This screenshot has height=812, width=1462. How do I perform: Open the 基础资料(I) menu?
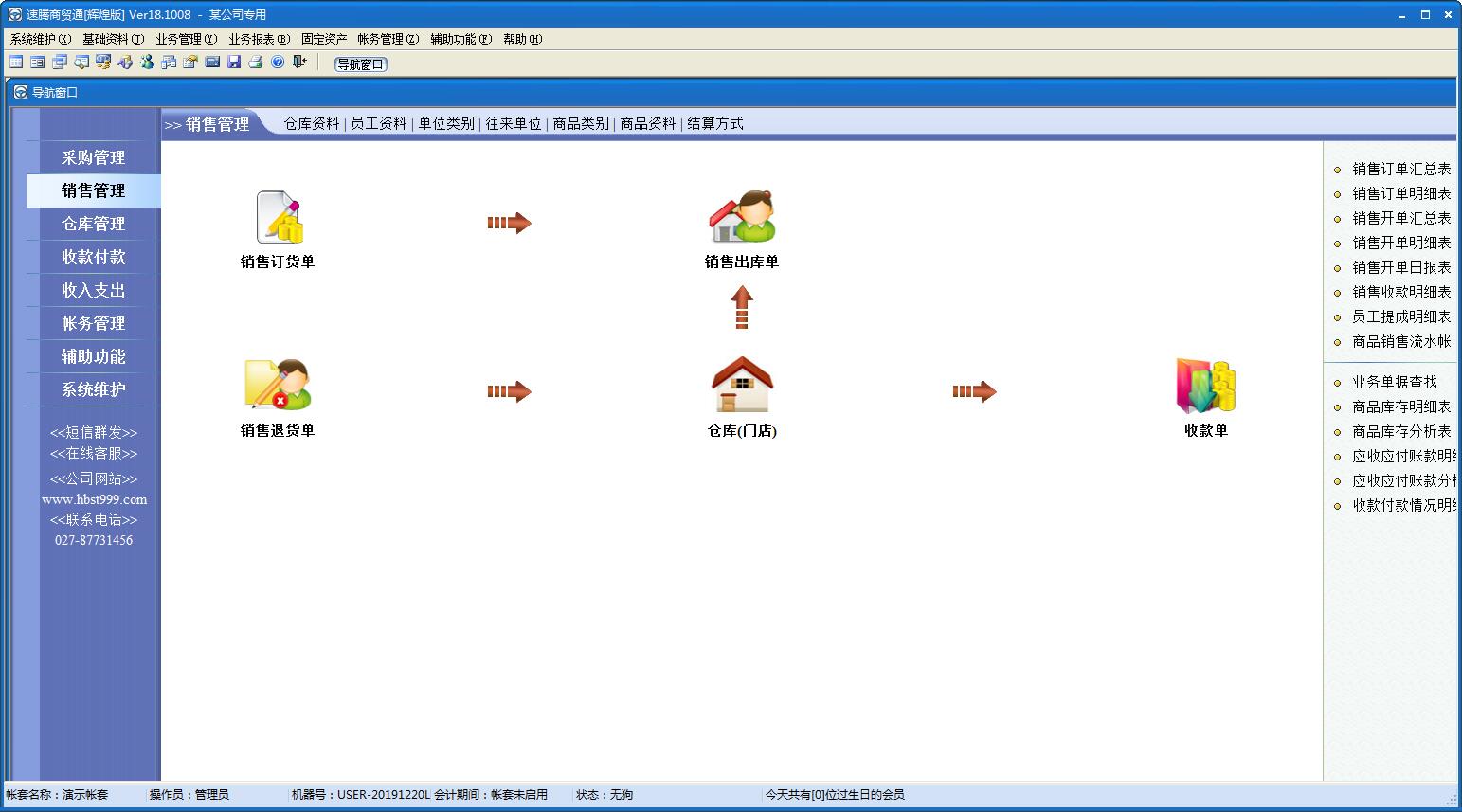114,39
